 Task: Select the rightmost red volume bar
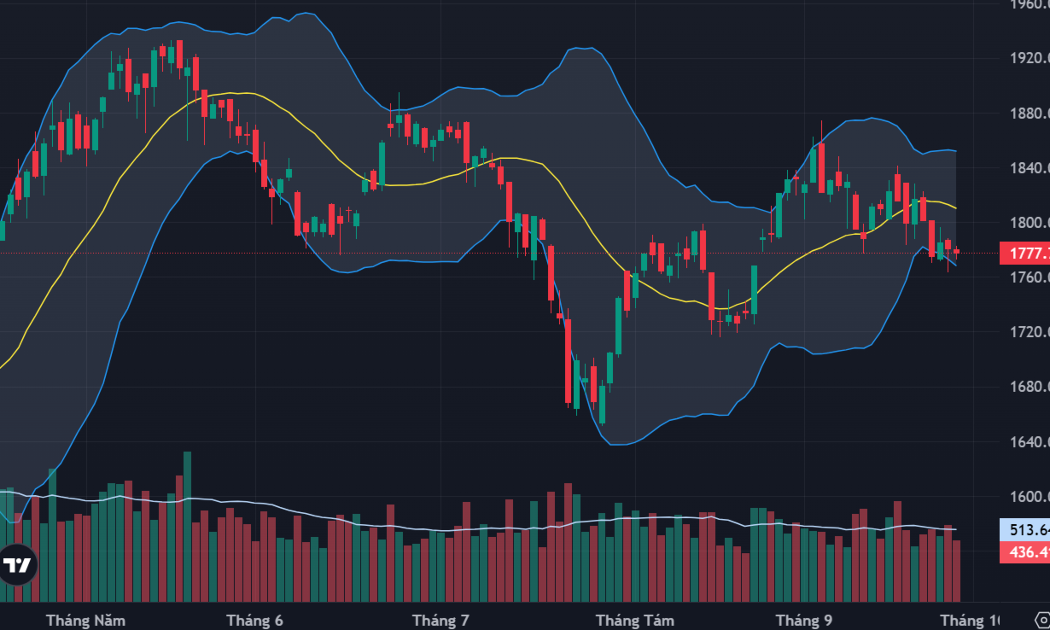tap(956, 571)
